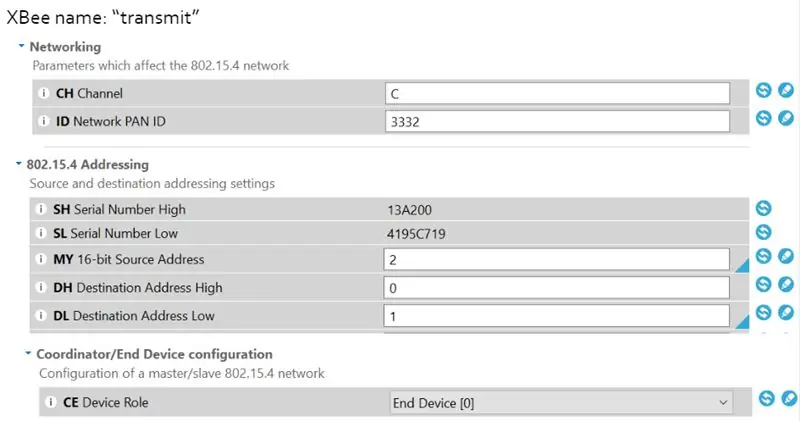Write the Network PAN ID value
800x421 pixels.
click(x=786, y=118)
